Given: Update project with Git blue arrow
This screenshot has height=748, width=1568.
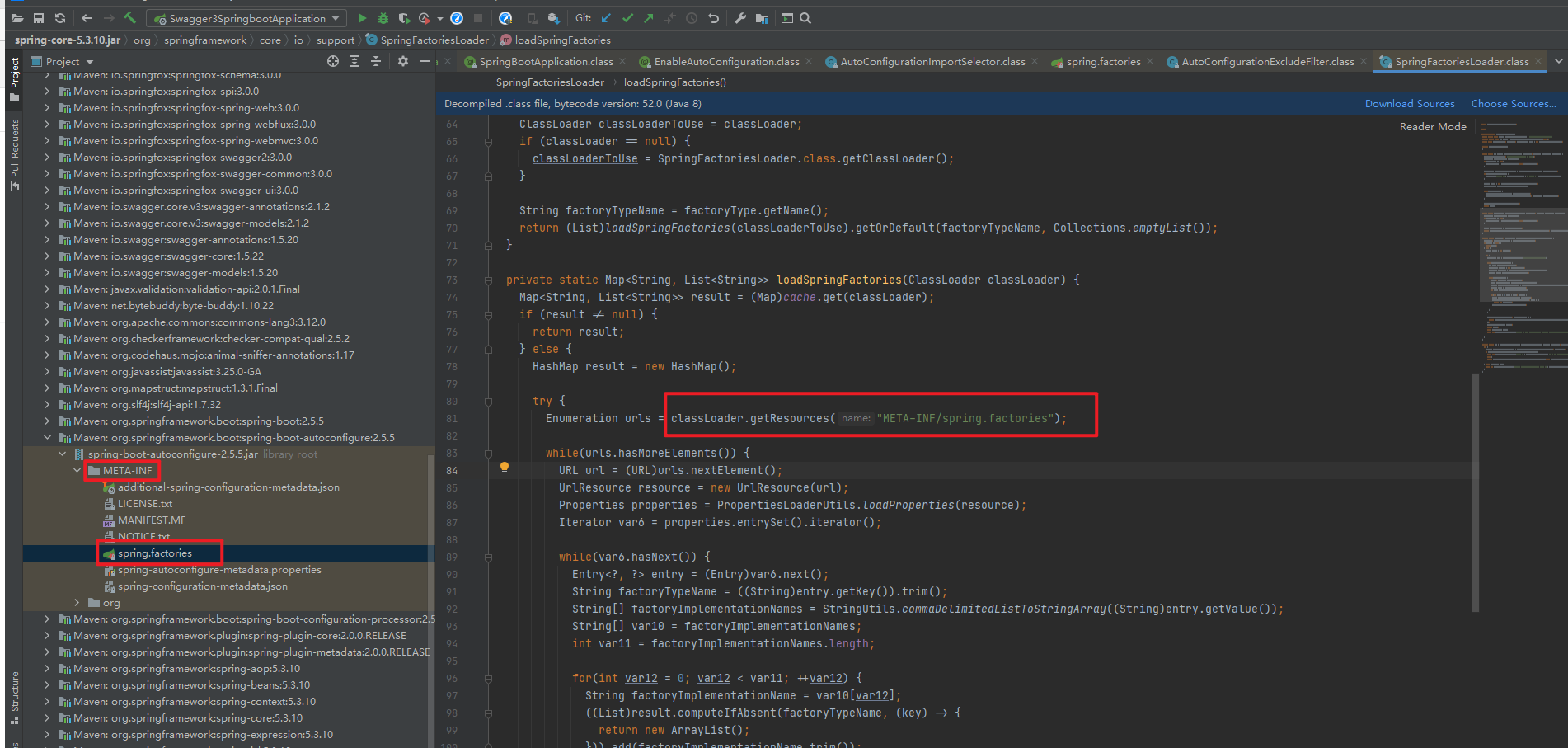Looking at the screenshot, I should point(606,18).
